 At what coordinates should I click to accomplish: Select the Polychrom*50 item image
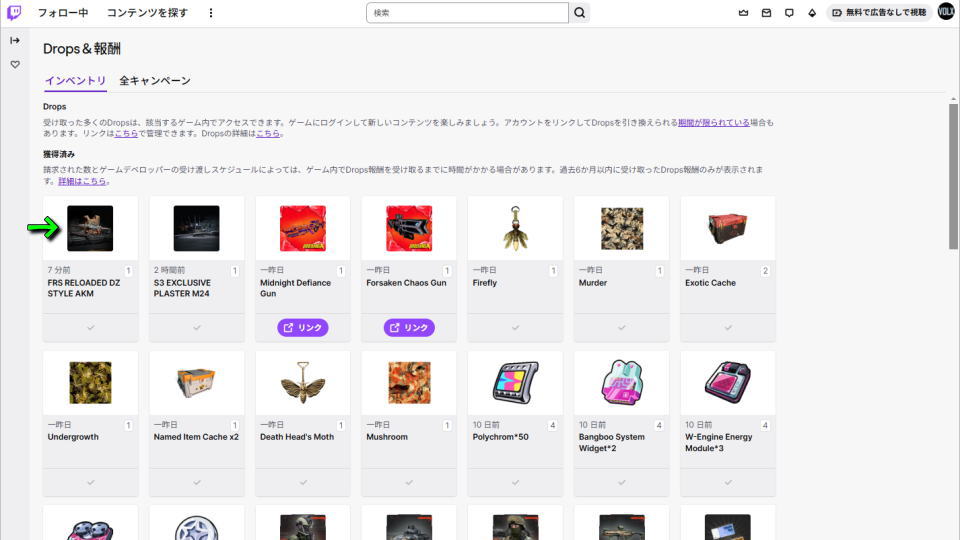coord(515,383)
